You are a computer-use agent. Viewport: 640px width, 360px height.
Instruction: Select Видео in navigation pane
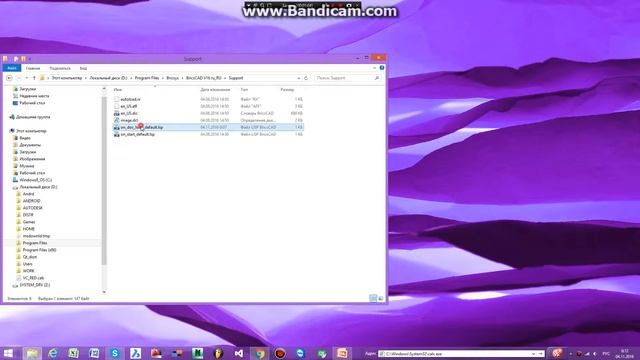pyautogui.click(x=25, y=138)
